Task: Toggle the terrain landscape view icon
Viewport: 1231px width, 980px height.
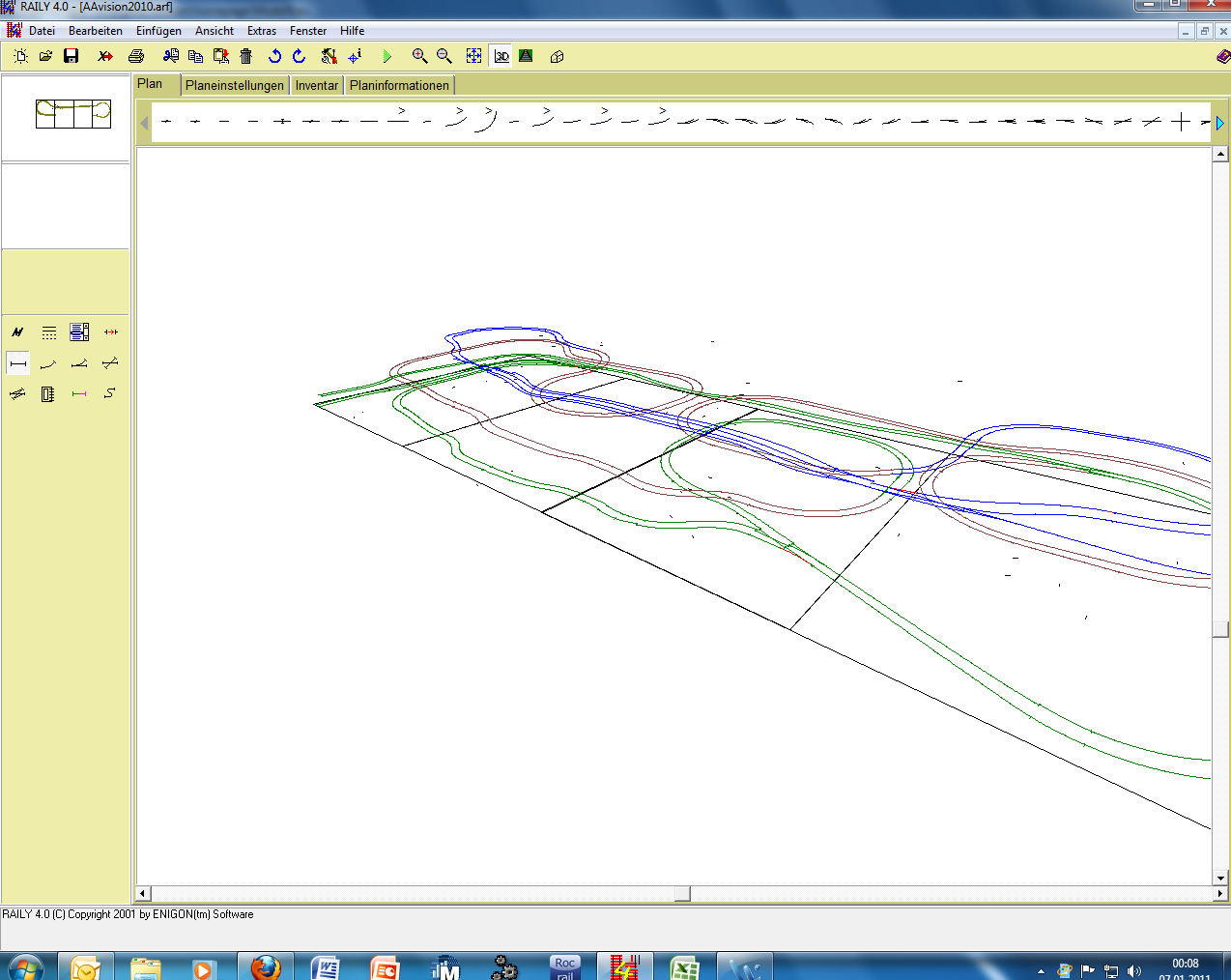Action: (526, 56)
